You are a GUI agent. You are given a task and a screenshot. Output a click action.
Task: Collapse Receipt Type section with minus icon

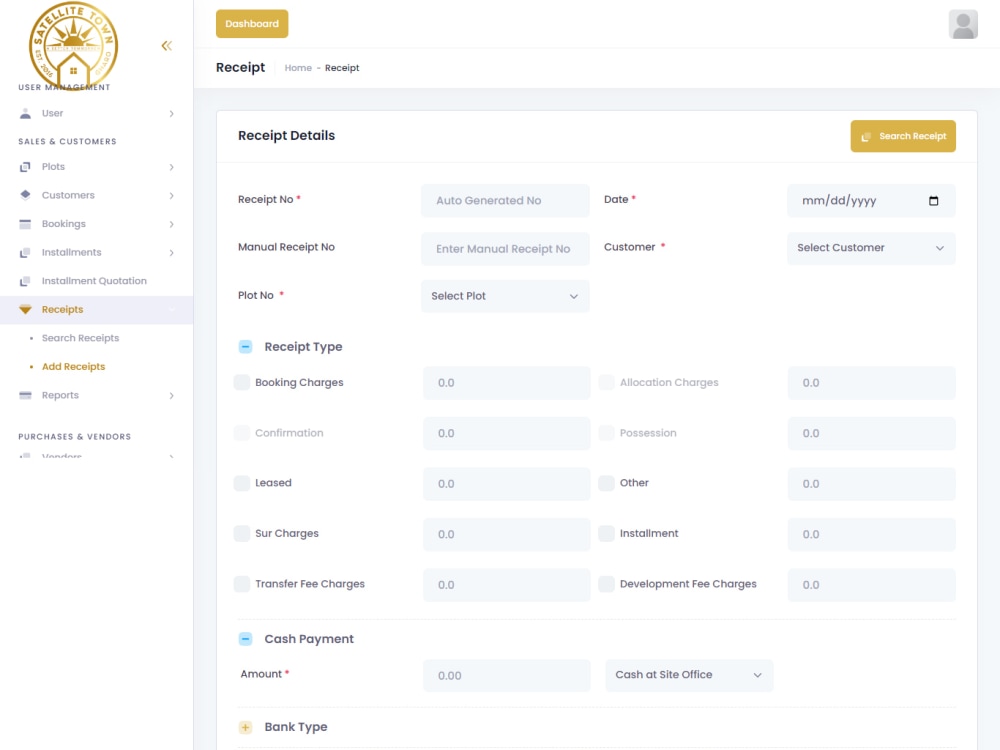(x=246, y=347)
